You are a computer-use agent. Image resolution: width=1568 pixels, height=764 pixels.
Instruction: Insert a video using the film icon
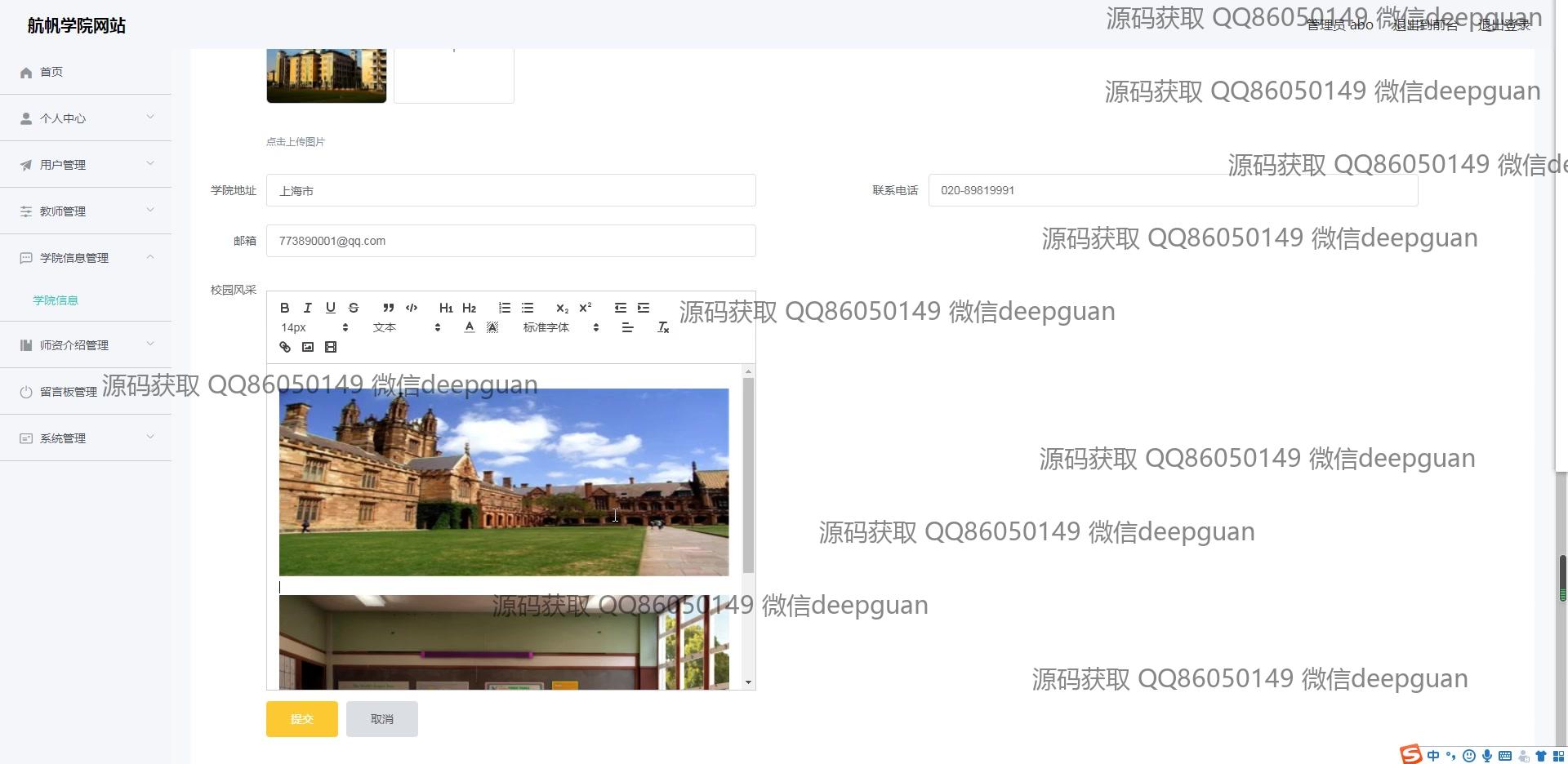click(331, 347)
